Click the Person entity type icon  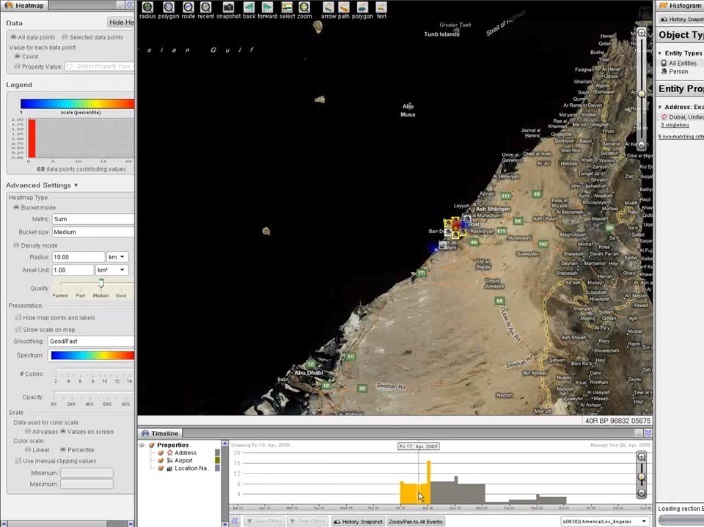(x=664, y=71)
